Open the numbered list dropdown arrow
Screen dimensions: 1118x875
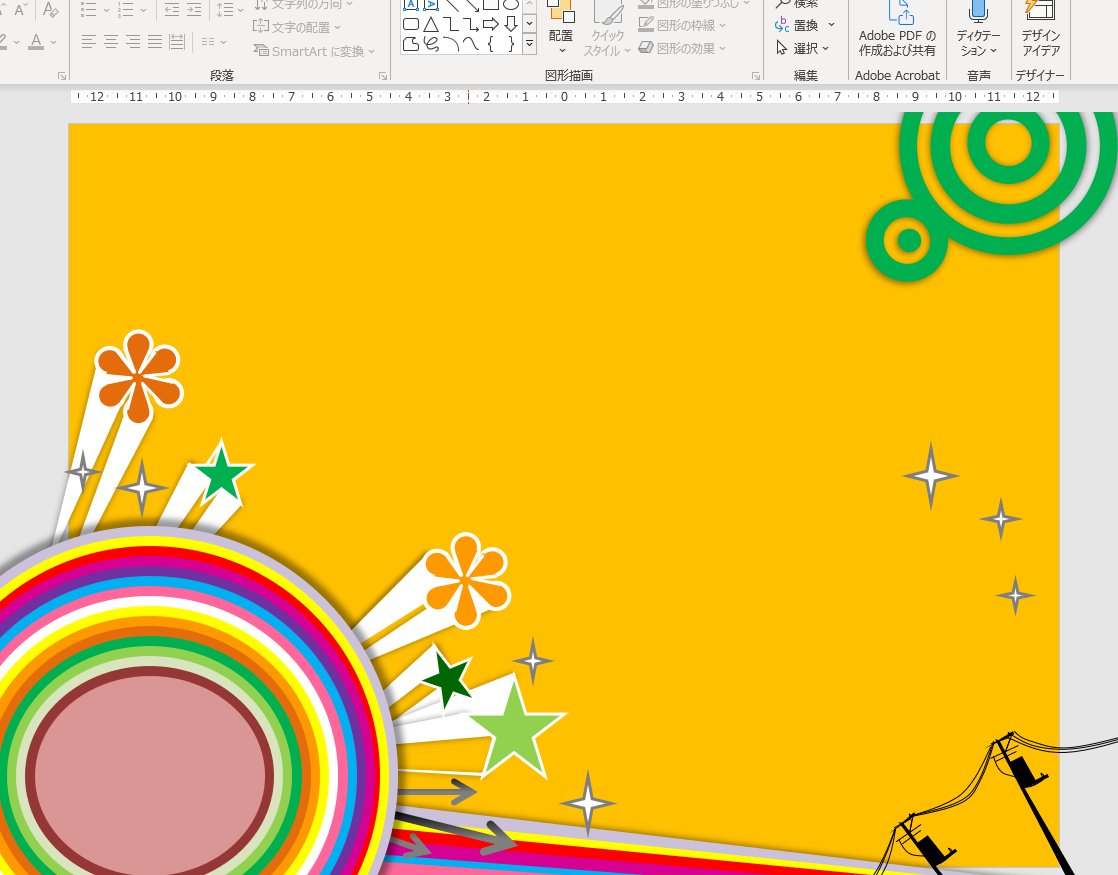pos(143,10)
